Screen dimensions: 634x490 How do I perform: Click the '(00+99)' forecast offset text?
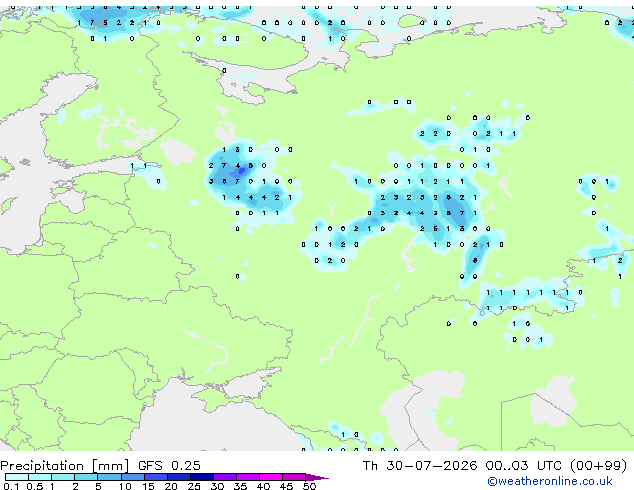(598, 466)
